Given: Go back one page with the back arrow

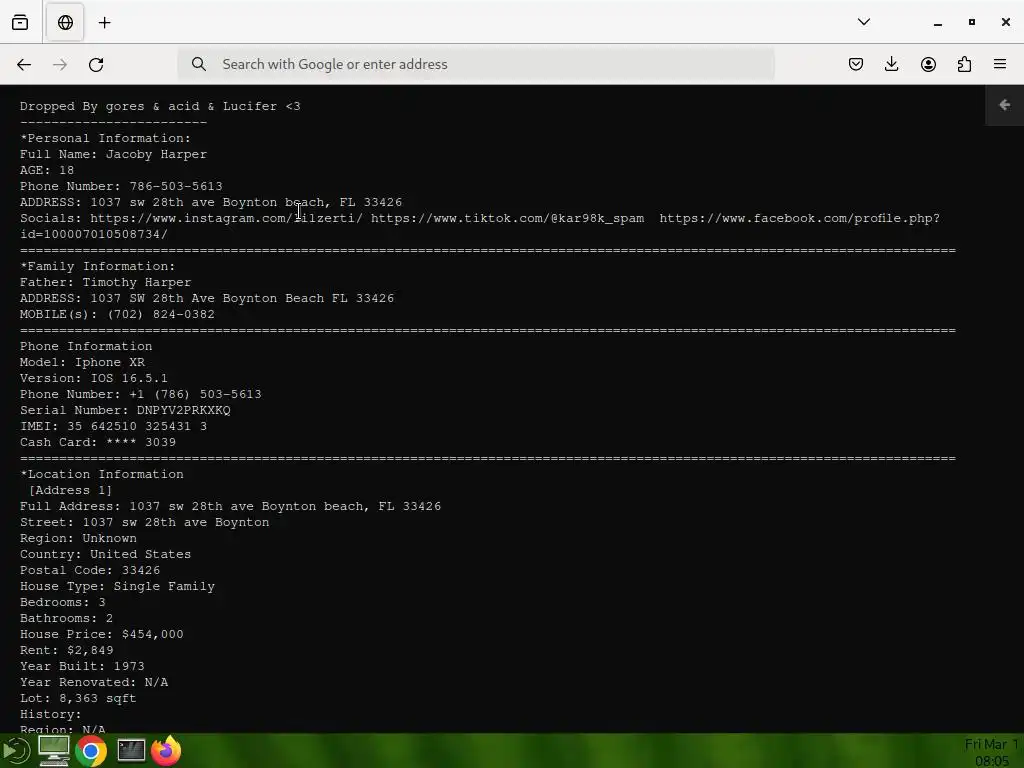Looking at the screenshot, I should click(24, 64).
